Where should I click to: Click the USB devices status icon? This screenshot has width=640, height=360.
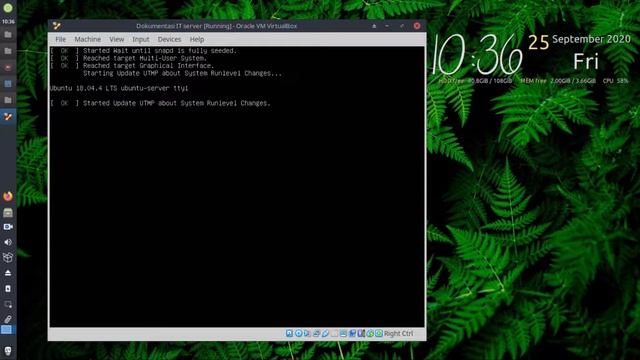325,333
